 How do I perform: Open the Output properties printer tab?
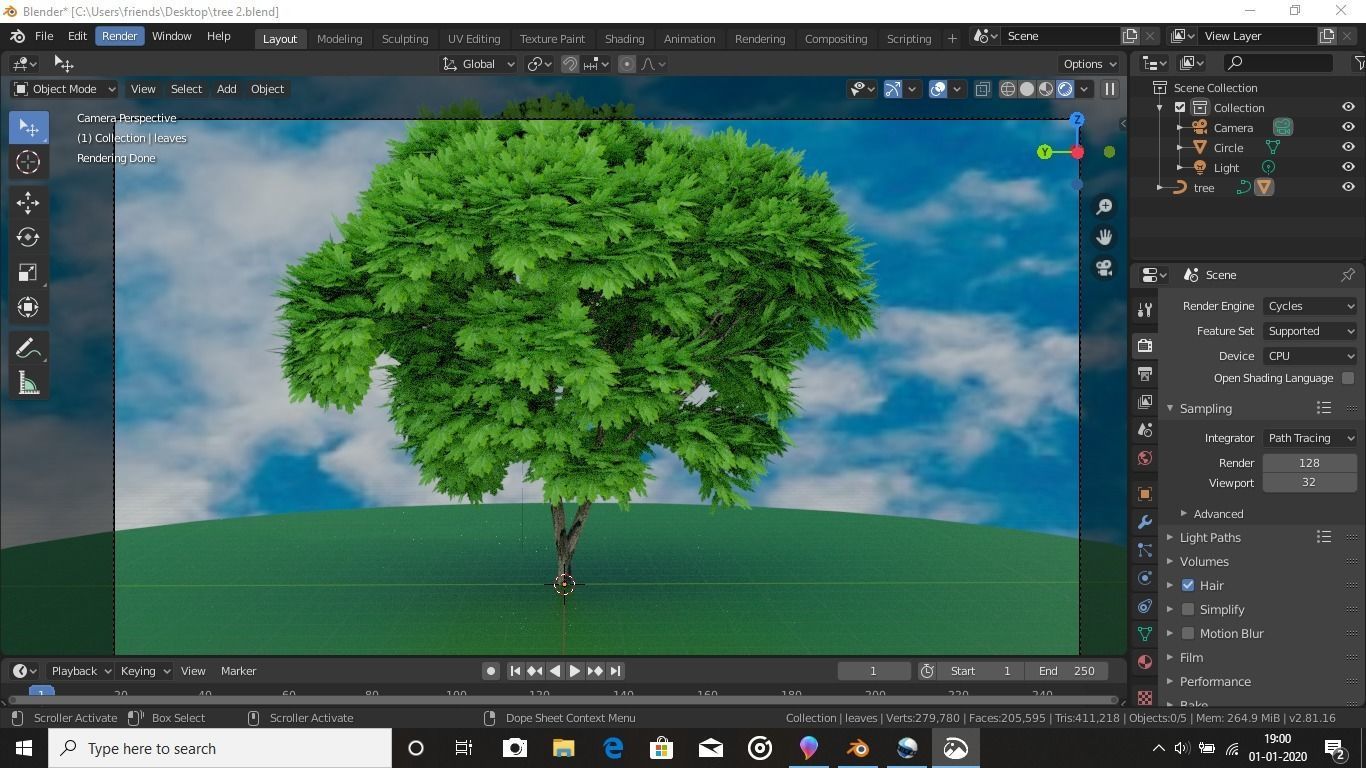(1145, 373)
